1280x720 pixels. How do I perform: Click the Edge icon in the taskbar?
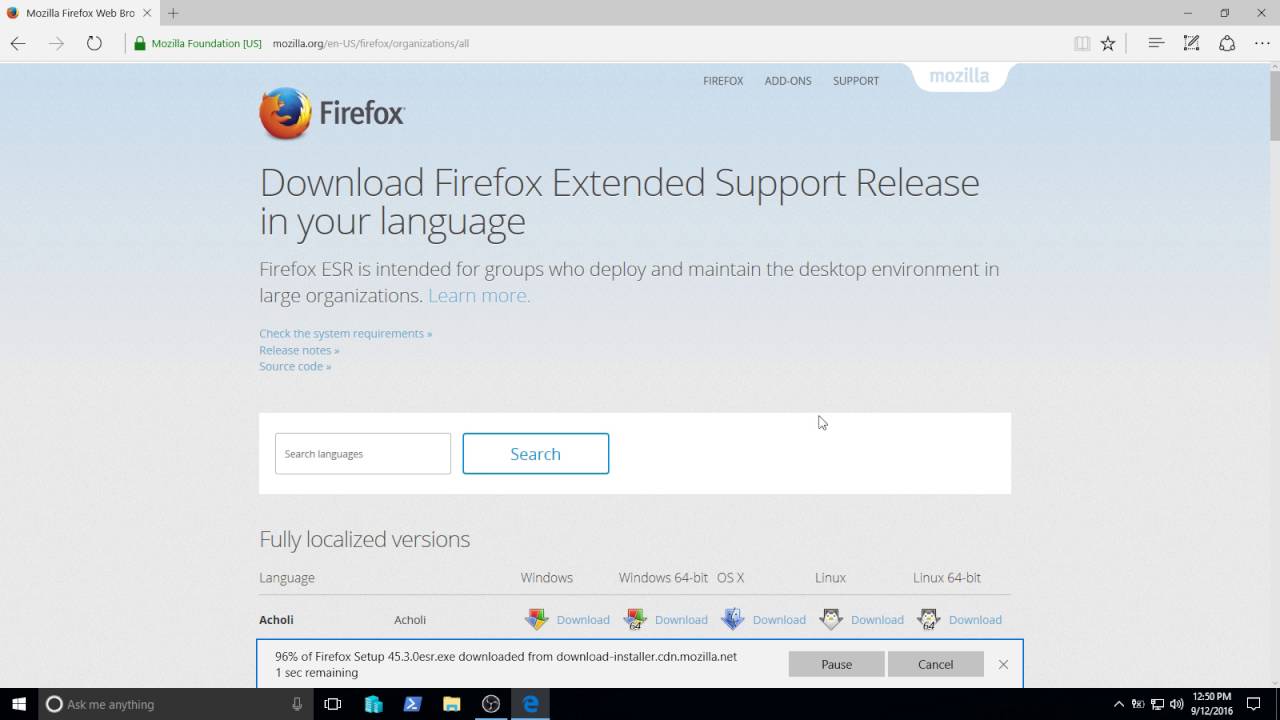pyautogui.click(x=530, y=704)
